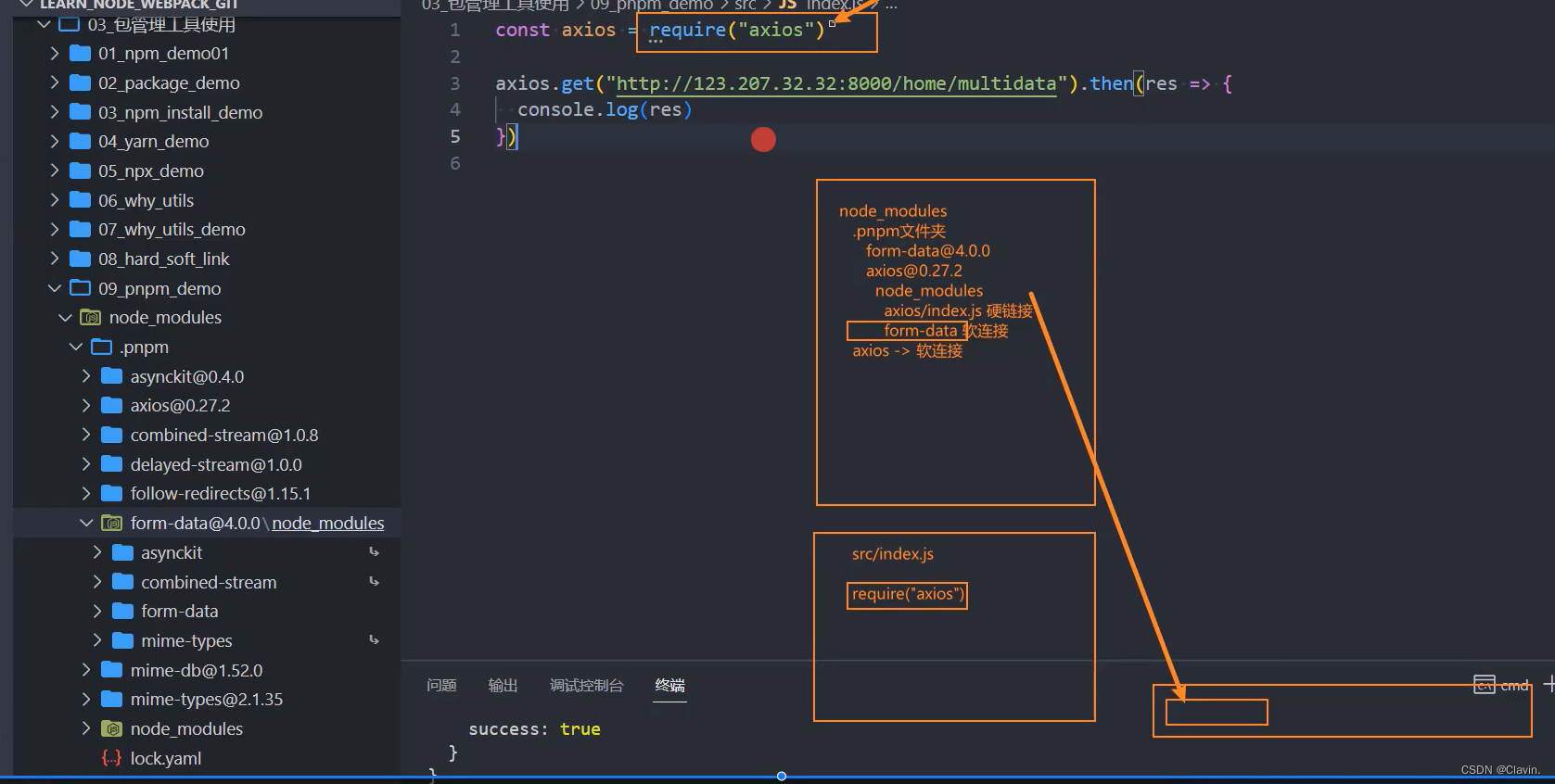
Task: Click the node_modules special folder icon under 09_pnpm_demo
Action: tap(91, 318)
